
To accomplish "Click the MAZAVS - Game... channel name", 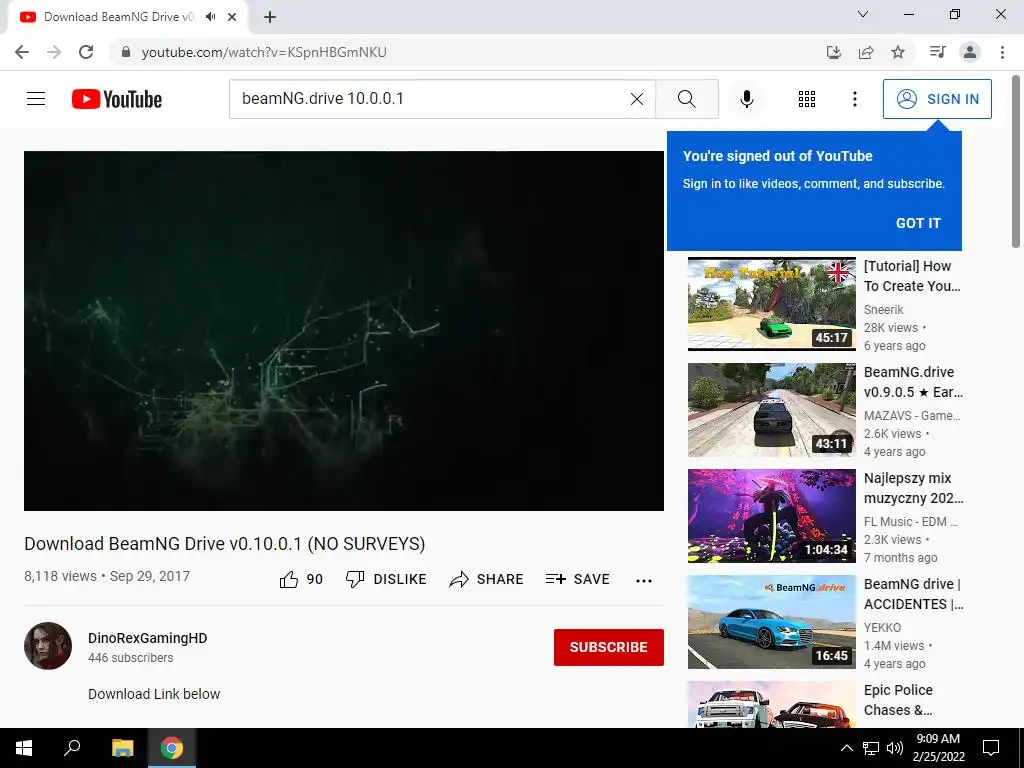I will (x=912, y=415).
